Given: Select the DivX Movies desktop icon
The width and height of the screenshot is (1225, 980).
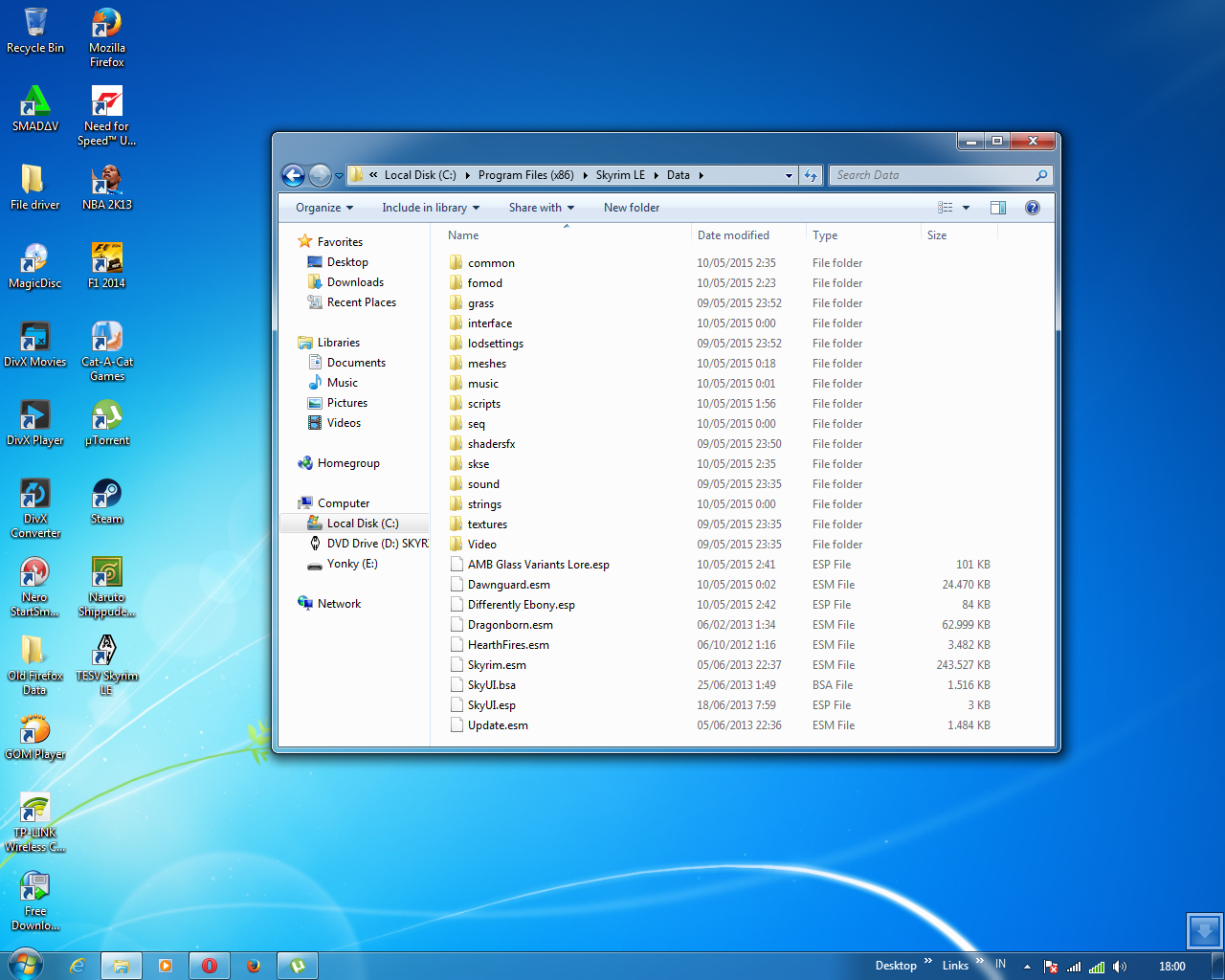Looking at the screenshot, I should click(35, 345).
